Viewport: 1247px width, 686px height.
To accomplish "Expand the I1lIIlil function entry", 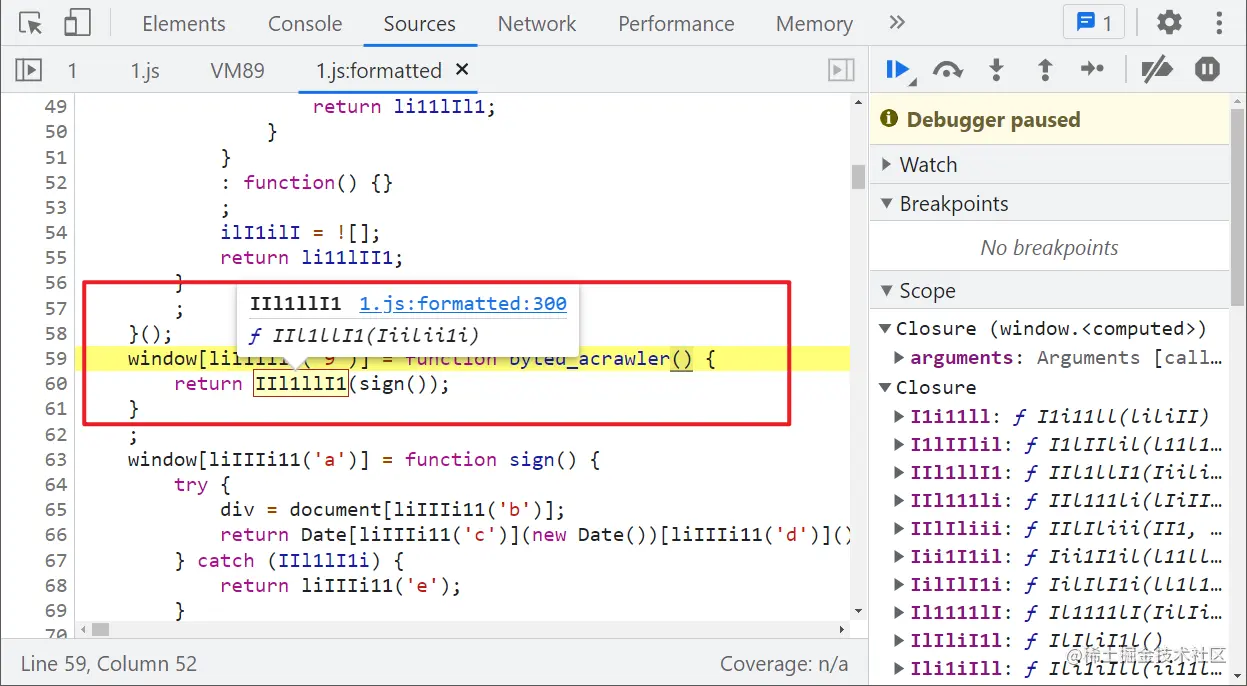I will (x=900, y=444).
